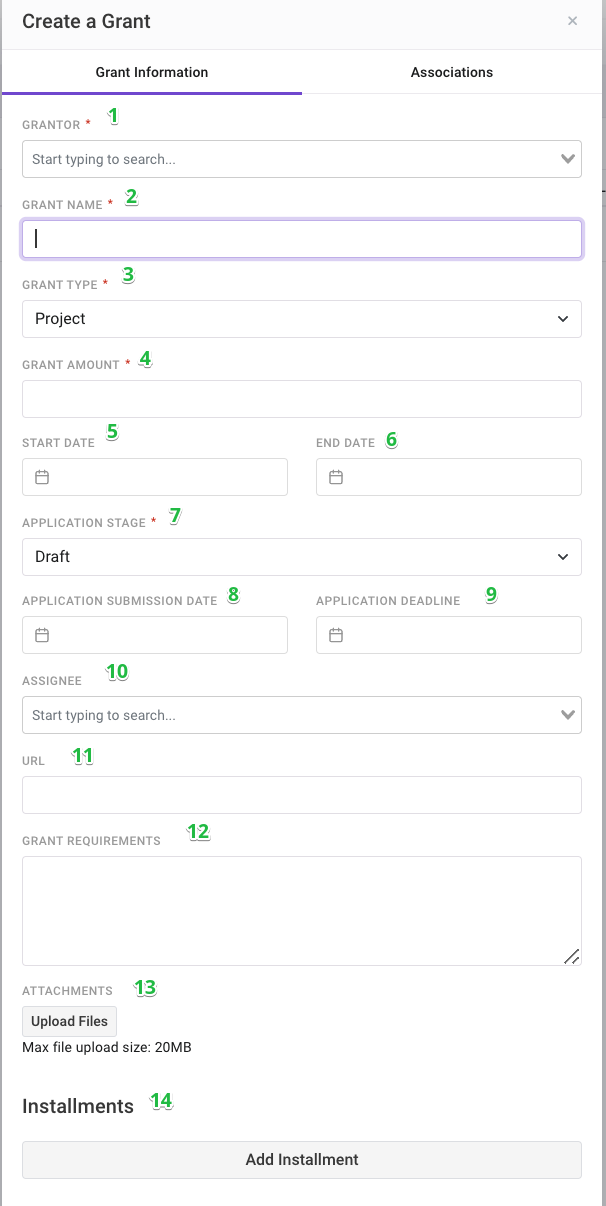Open the calendar picker for End Date
This screenshot has height=1206, width=606.
[335, 477]
